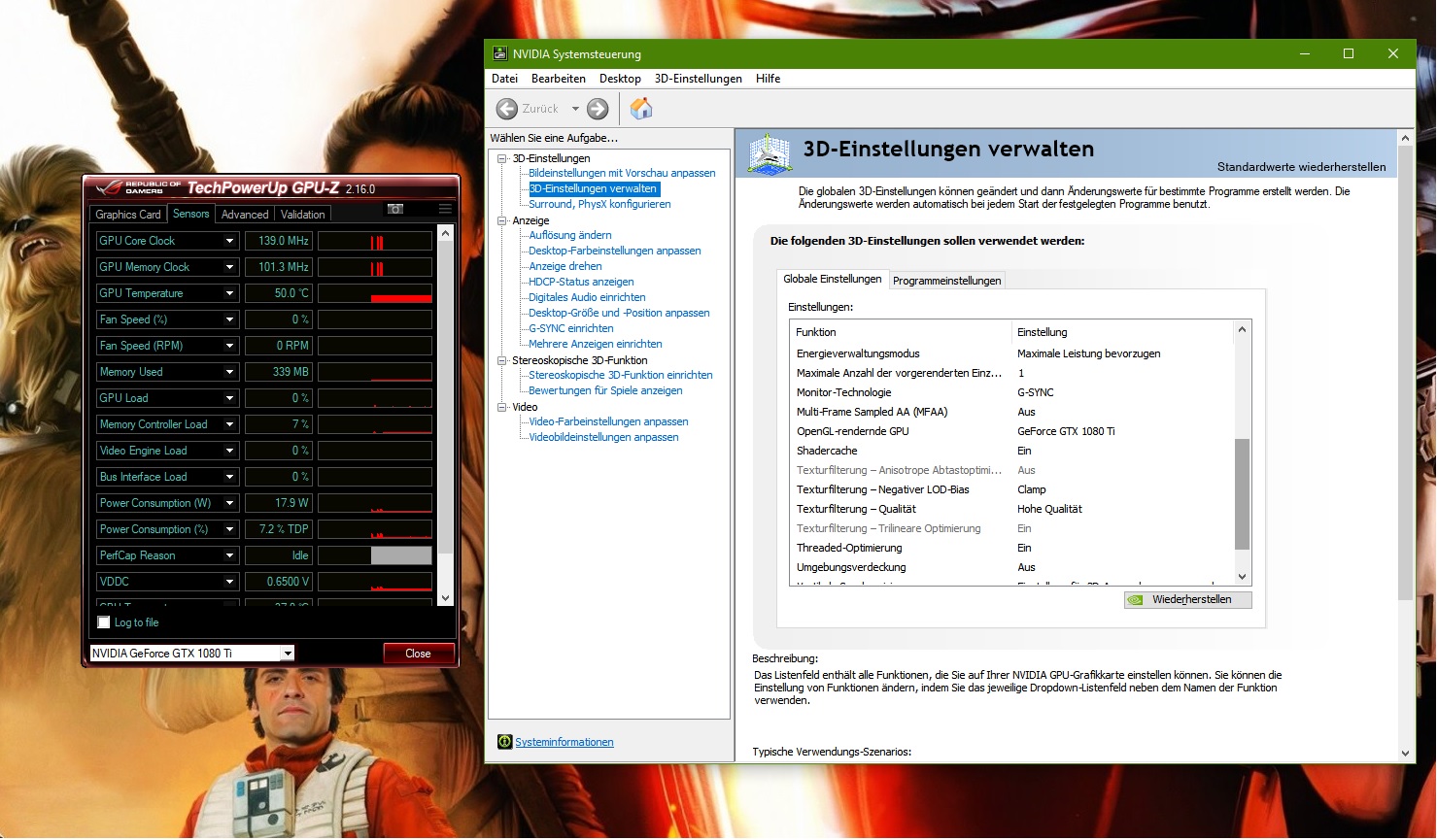This screenshot has width=1437, height=840.
Task: Click Standardwerte wiederherstellen link
Action: click(1302, 167)
